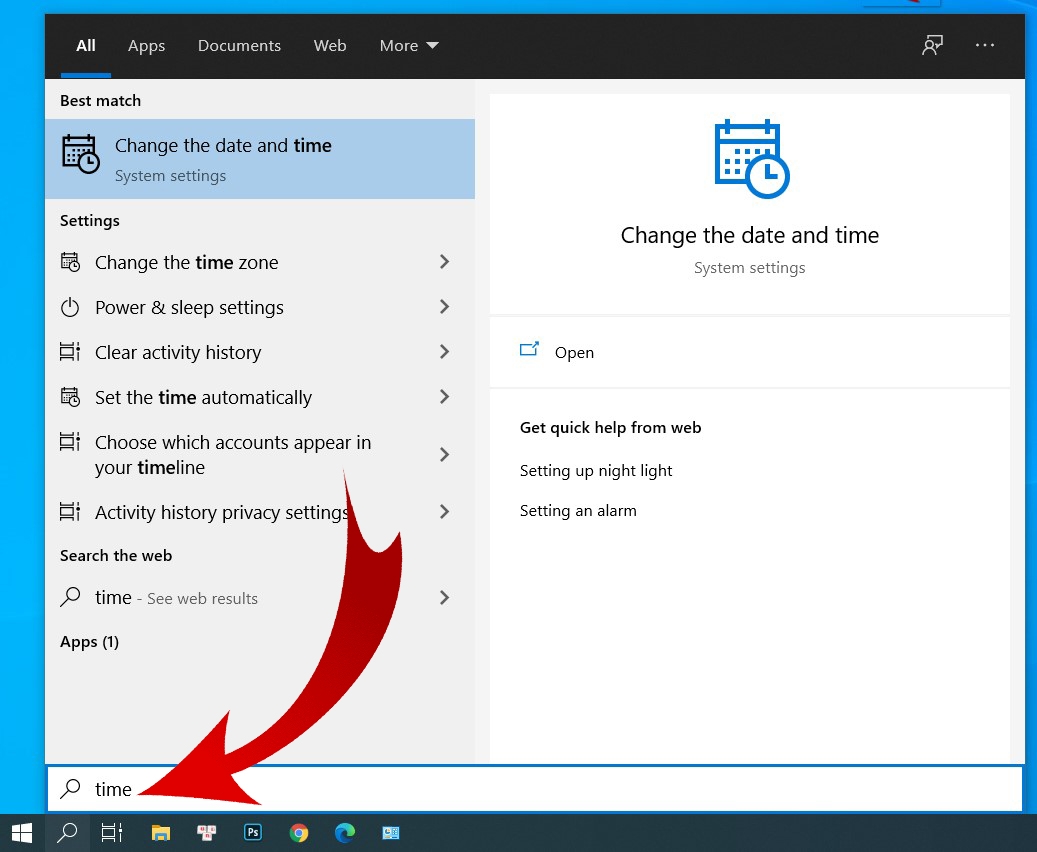Click the Start button on the taskbar

(x=22, y=833)
